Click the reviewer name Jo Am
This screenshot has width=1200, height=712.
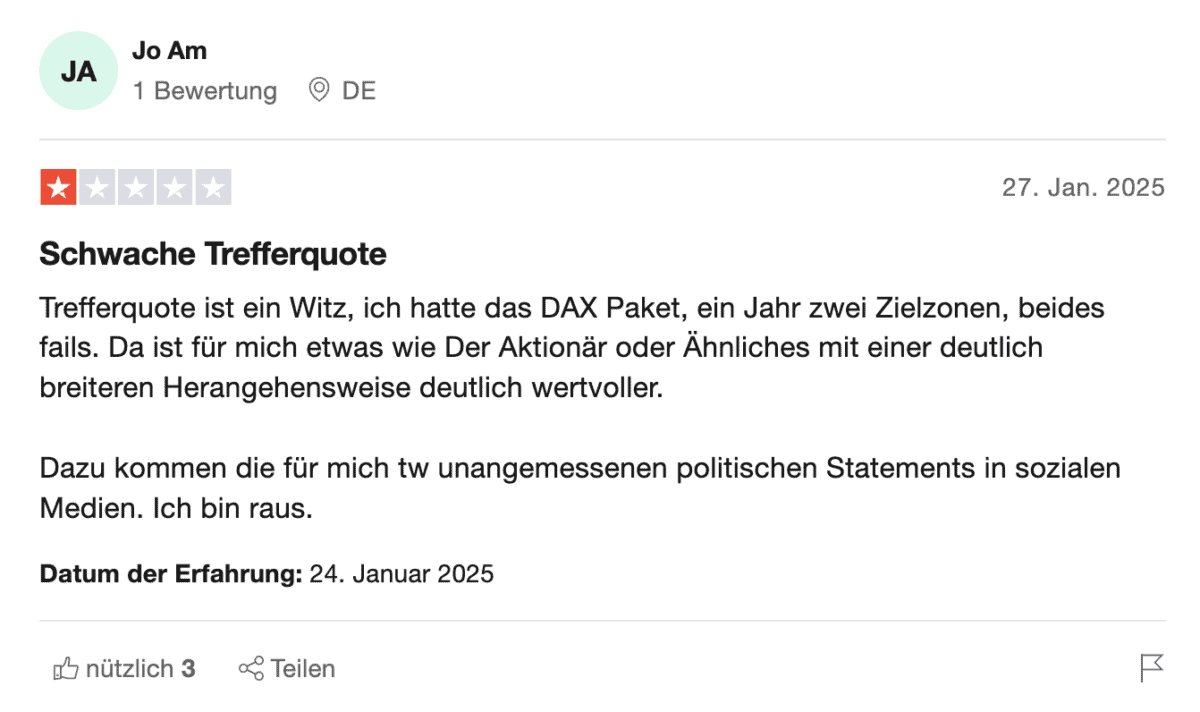169,50
